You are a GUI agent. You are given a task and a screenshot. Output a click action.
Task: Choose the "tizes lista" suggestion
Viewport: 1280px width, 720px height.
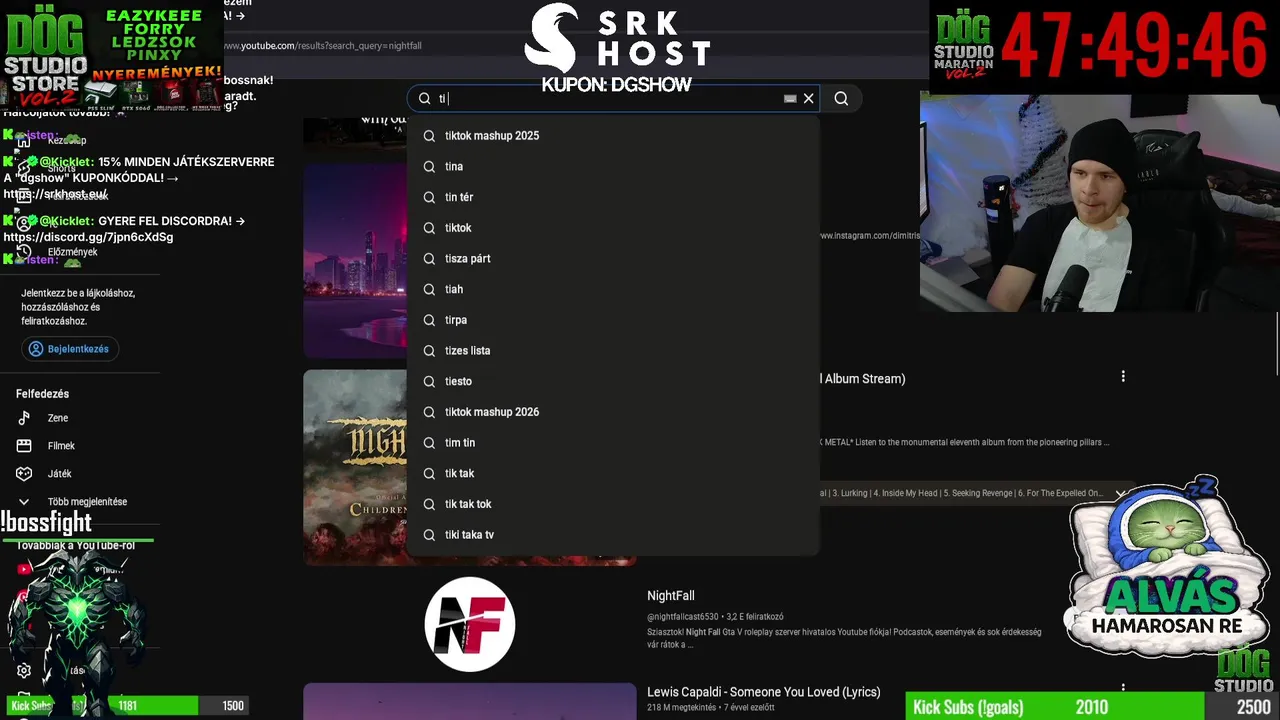pos(613,350)
